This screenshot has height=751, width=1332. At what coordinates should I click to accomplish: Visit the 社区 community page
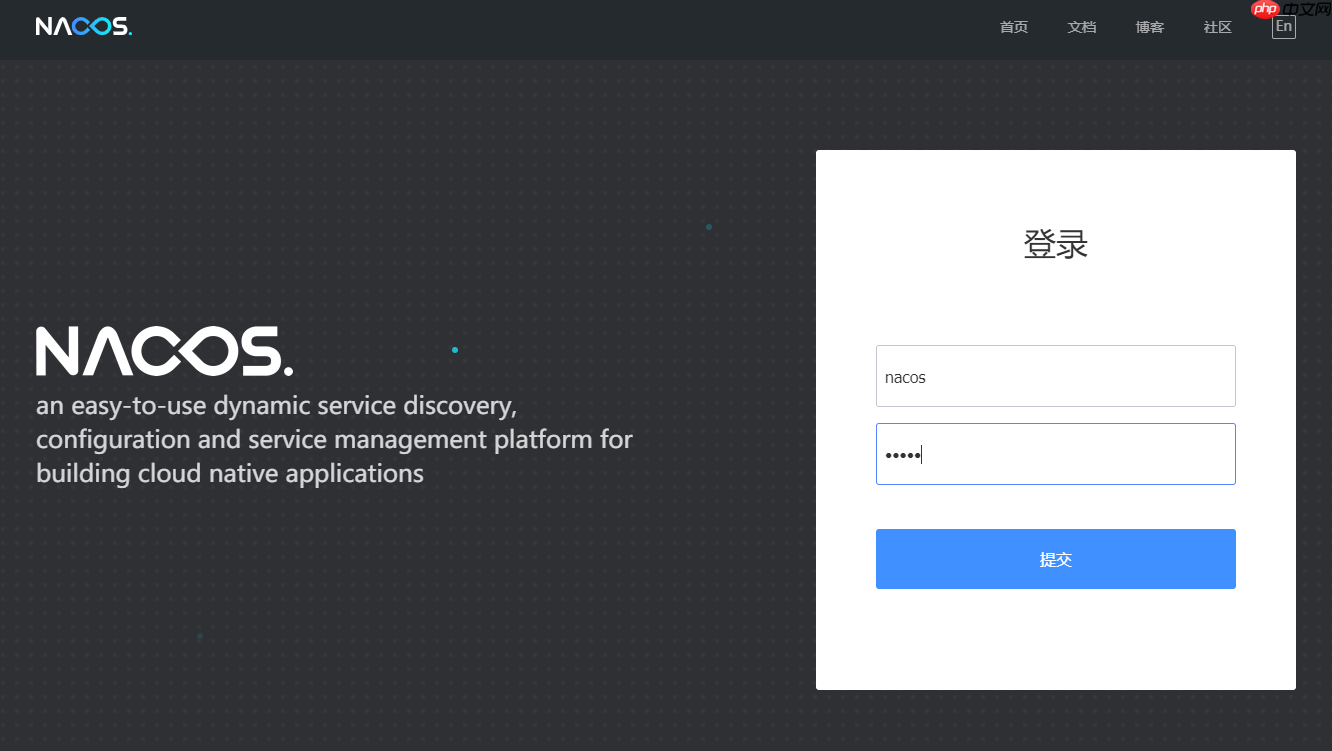point(1218,27)
